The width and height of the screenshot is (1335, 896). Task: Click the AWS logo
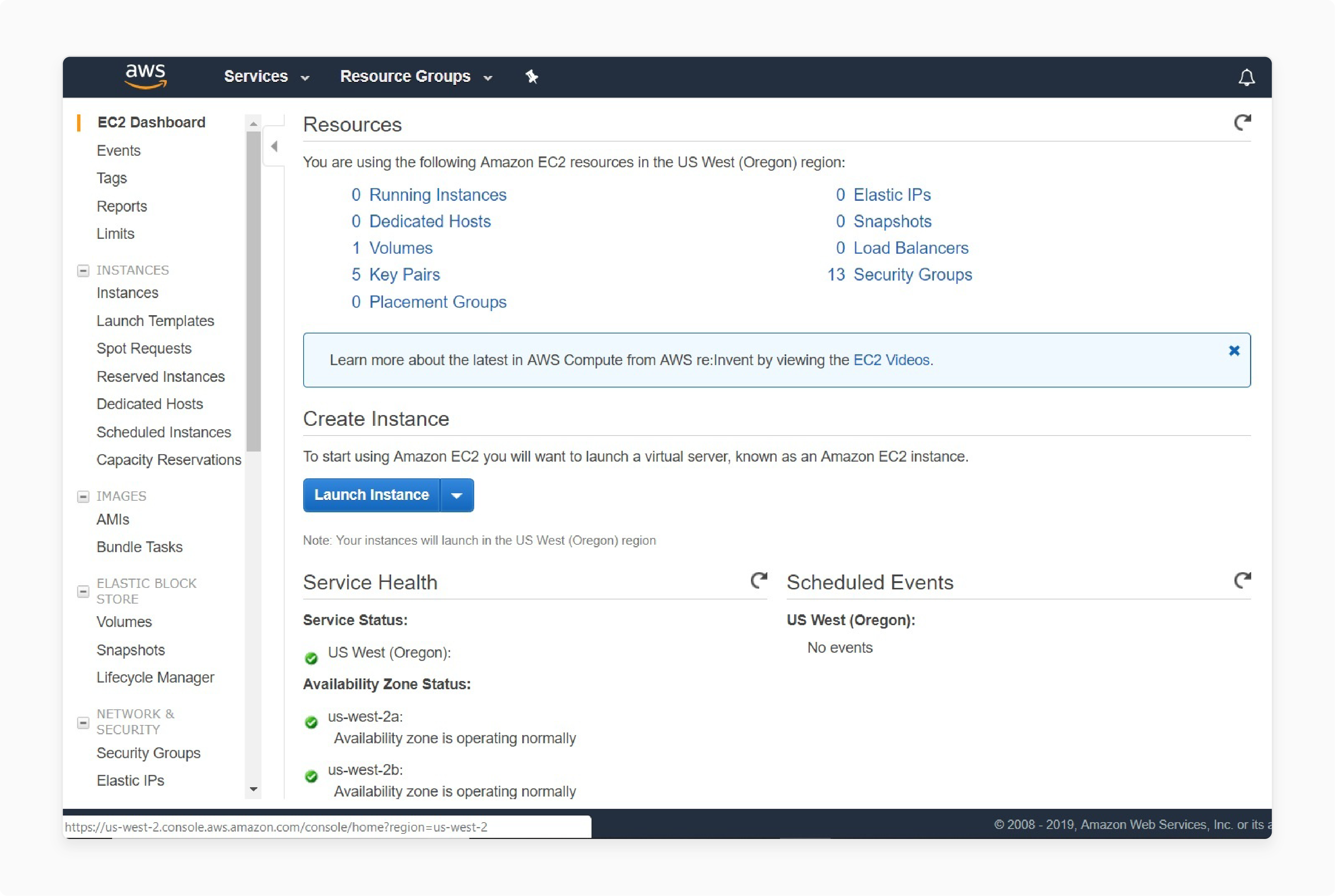146,76
